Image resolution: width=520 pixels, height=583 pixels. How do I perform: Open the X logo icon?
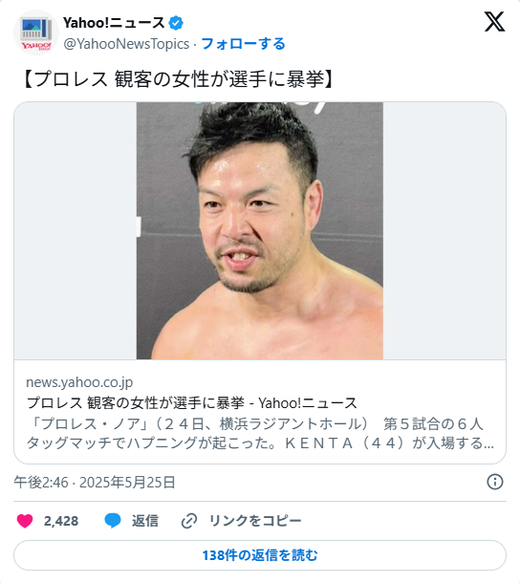[x=494, y=22]
